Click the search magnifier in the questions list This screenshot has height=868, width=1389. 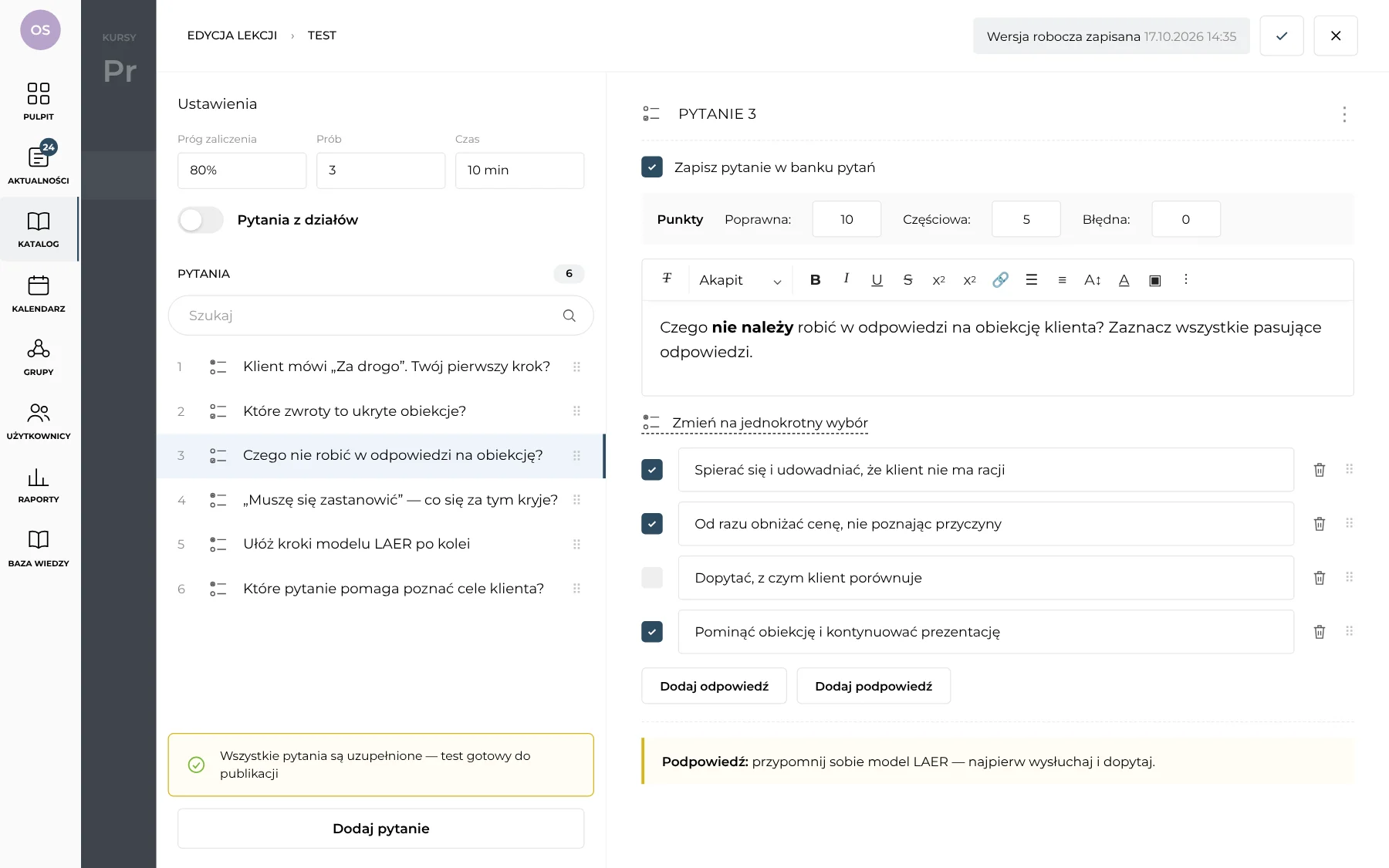(x=569, y=316)
